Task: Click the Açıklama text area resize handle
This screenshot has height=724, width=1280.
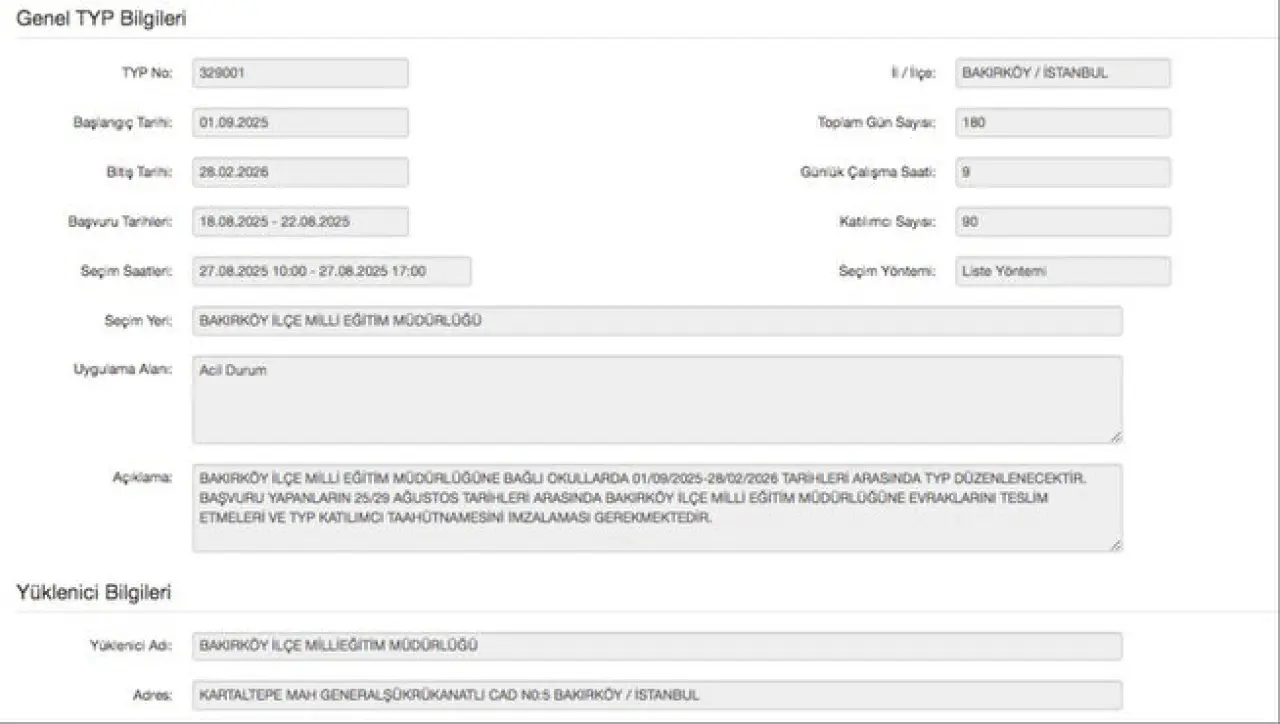Action: tap(1116, 545)
